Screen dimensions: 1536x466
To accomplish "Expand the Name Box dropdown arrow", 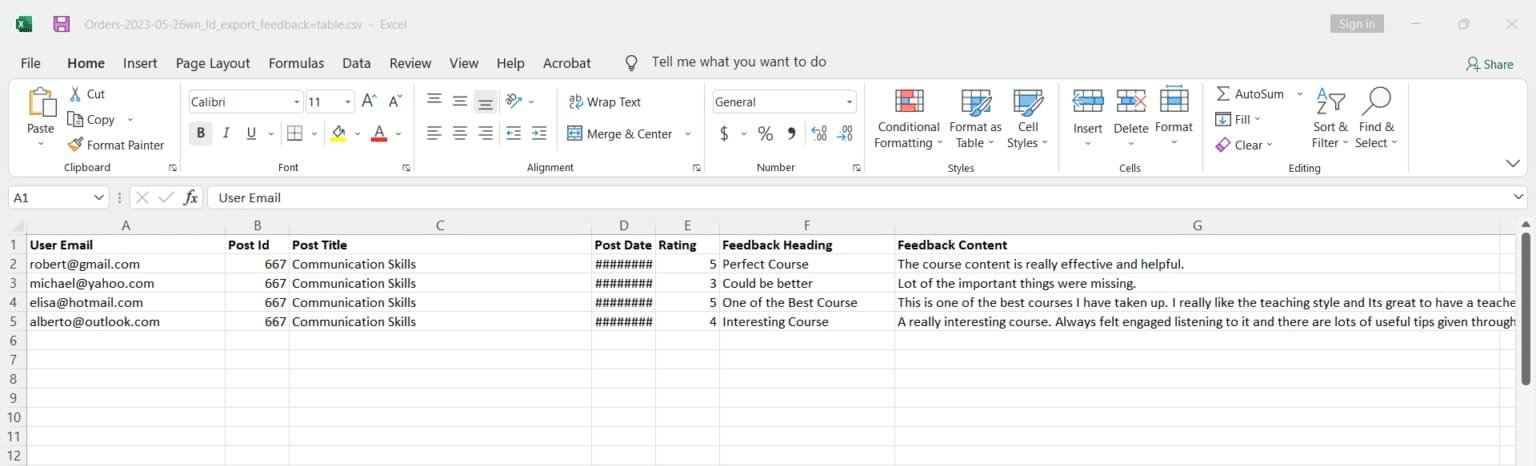I will [x=98, y=198].
